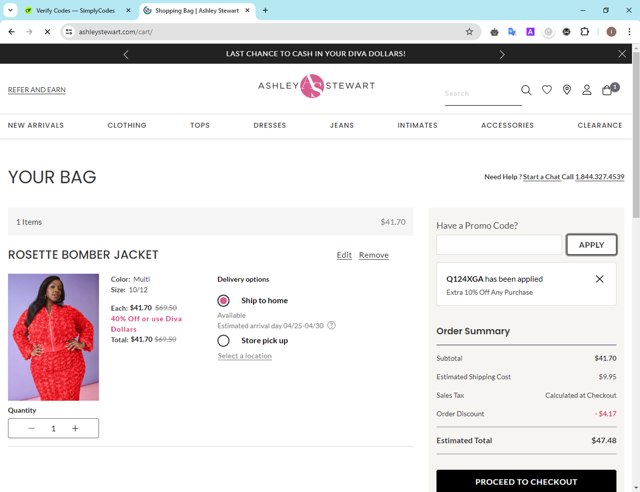
Task: Open the shopping bag icon
Action: point(610,89)
